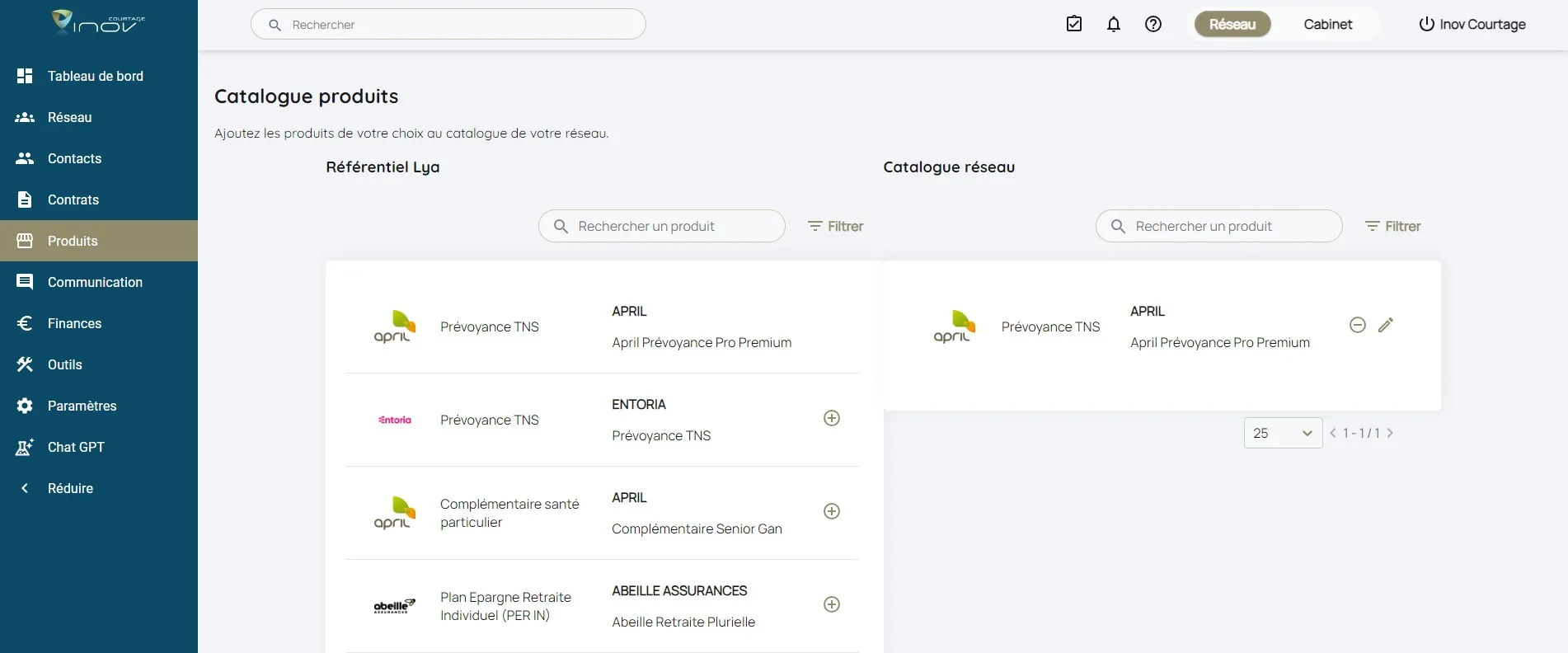The width and height of the screenshot is (1568, 653).
Task: Focus Référentiel Lya Rechercher un produit field
Action: point(662,226)
